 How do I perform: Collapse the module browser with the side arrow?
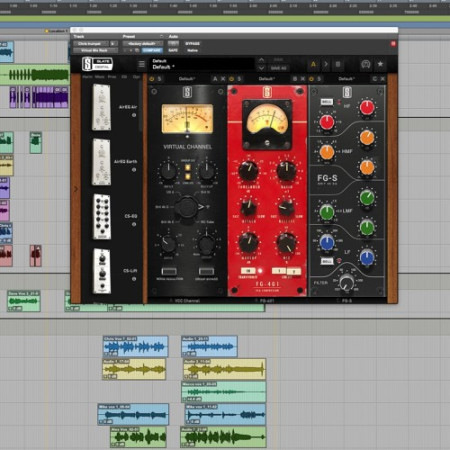[x=76, y=189]
